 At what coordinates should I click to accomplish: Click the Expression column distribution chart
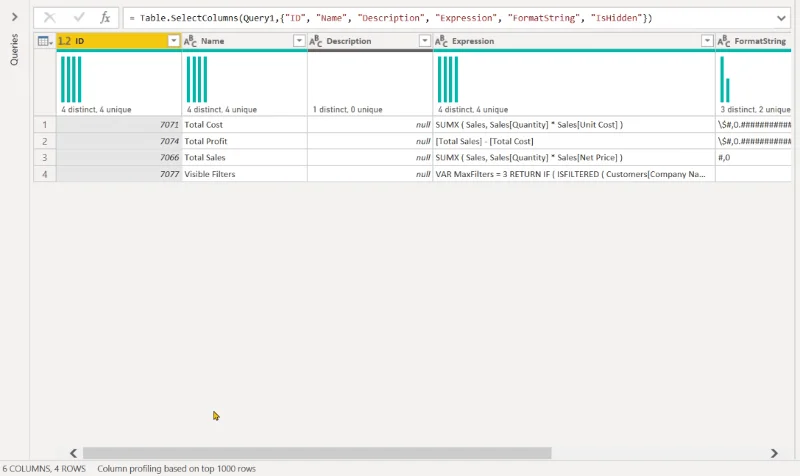(x=447, y=80)
